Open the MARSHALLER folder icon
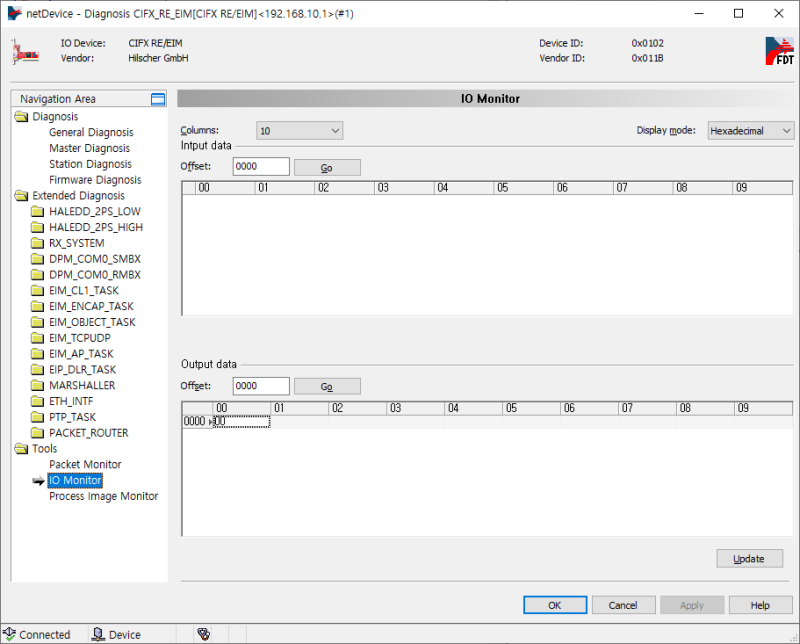This screenshot has height=644, width=800. click(x=37, y=386)
